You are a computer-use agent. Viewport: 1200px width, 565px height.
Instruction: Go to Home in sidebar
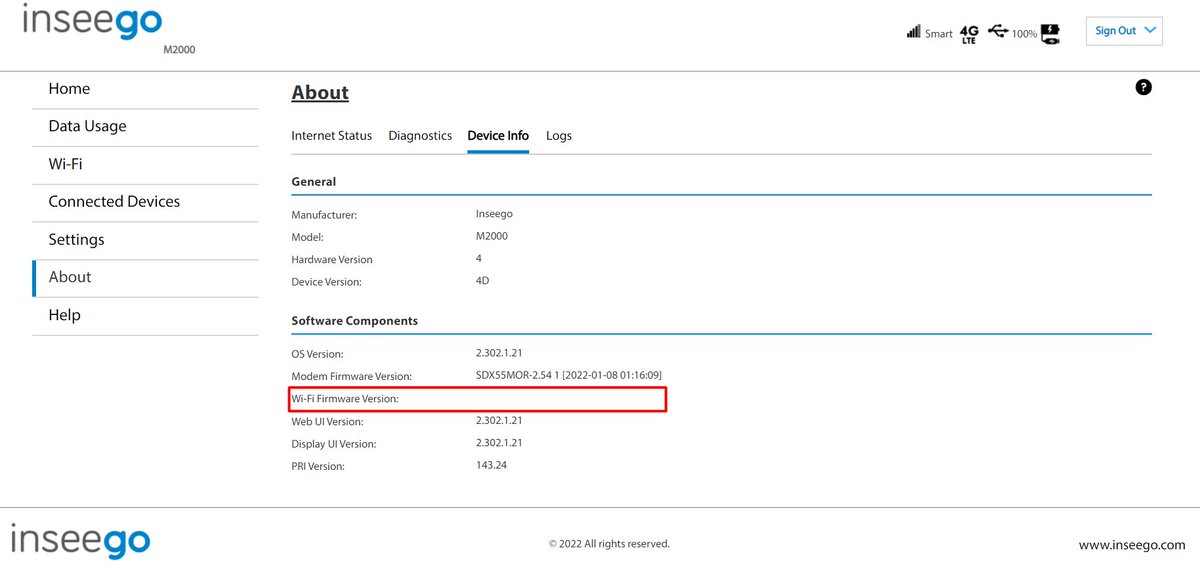[145, 89]
